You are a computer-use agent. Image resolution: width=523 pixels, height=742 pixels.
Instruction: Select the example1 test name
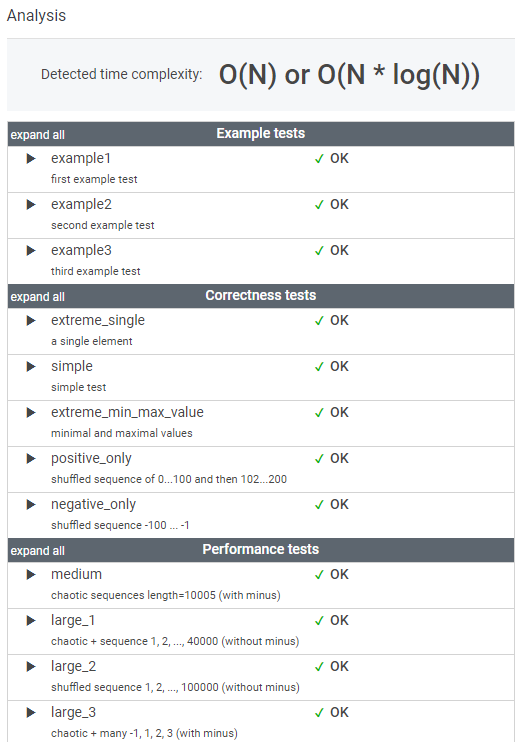click(x=81, y=158)
